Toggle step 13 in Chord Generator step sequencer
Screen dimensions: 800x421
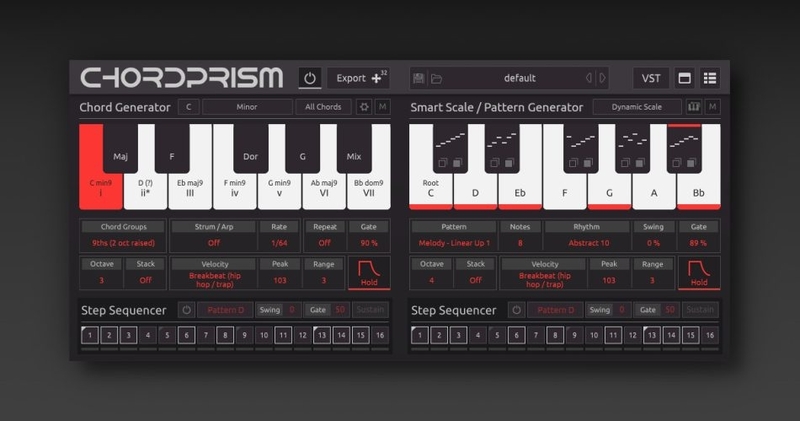pyautogui.click(x=322, y=335)
